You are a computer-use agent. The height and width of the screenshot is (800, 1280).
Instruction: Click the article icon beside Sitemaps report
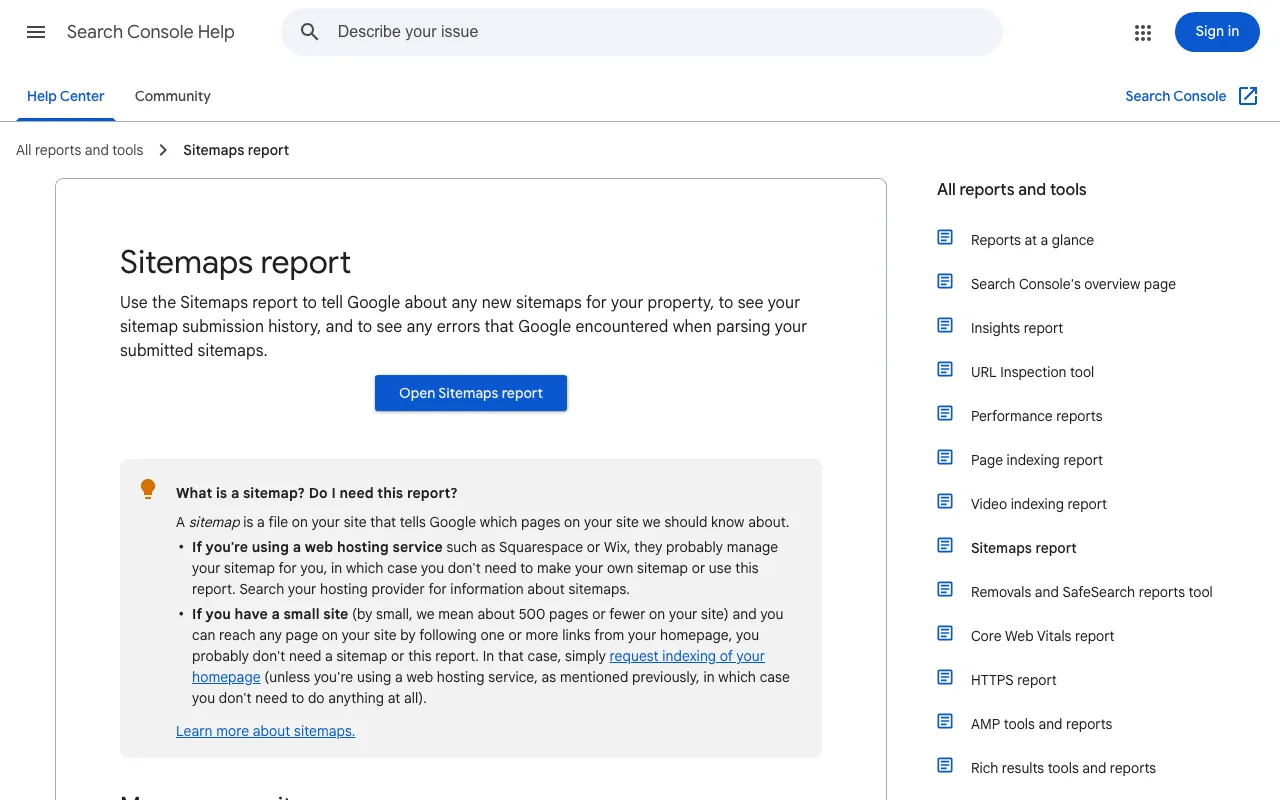coord(945,546)
